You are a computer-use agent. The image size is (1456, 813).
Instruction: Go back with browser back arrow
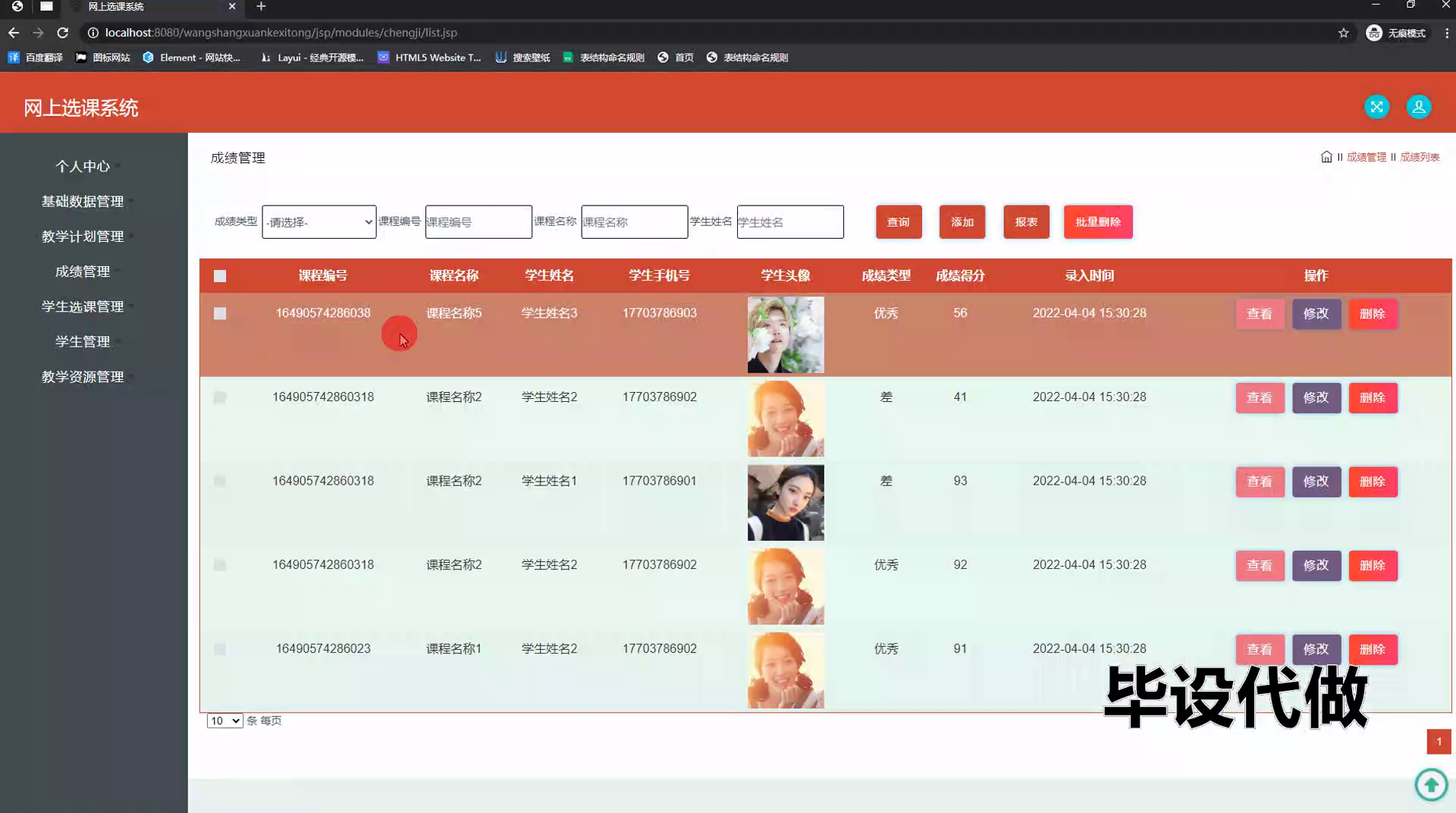pos(14,33)
